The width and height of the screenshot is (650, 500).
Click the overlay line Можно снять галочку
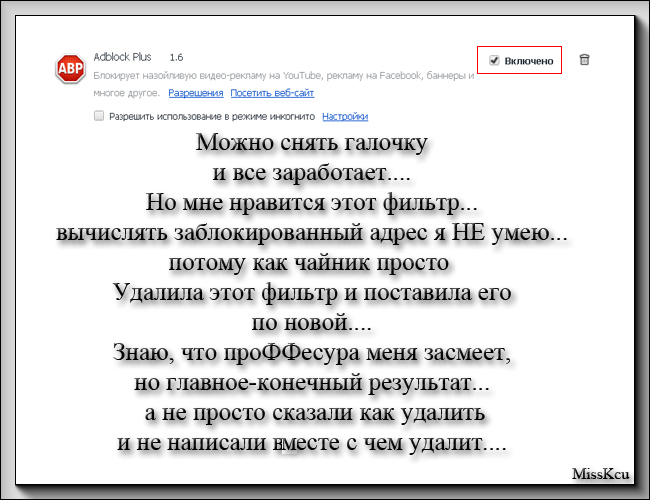pyautogui.click(x=311, y=143)
